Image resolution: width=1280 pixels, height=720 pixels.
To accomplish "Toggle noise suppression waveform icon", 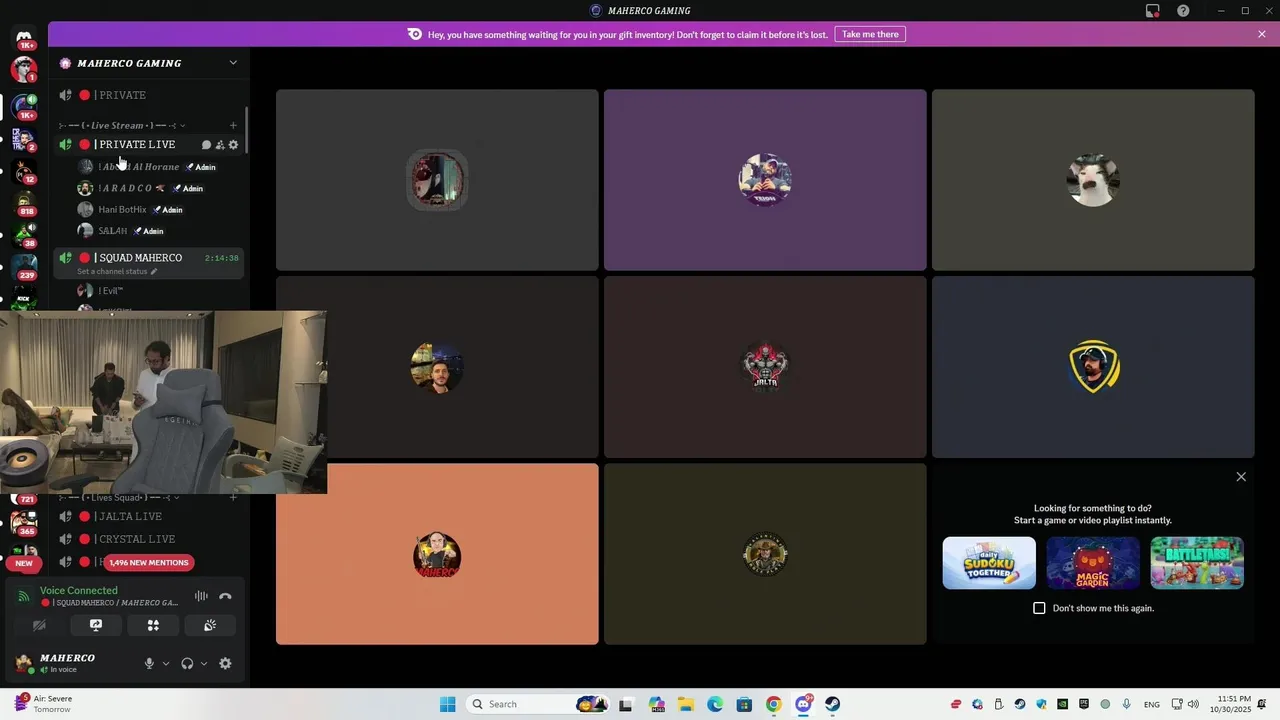I will pos(201,596).
